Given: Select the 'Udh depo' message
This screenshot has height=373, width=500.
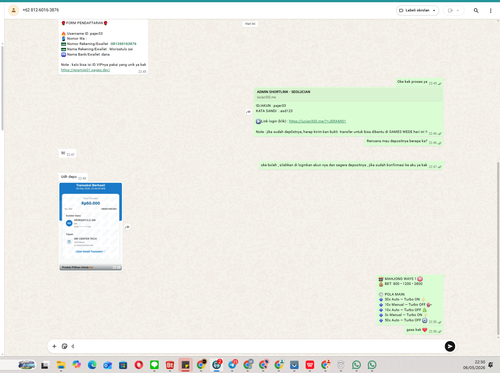Looking at the screenshot, I should coord(73,177).
